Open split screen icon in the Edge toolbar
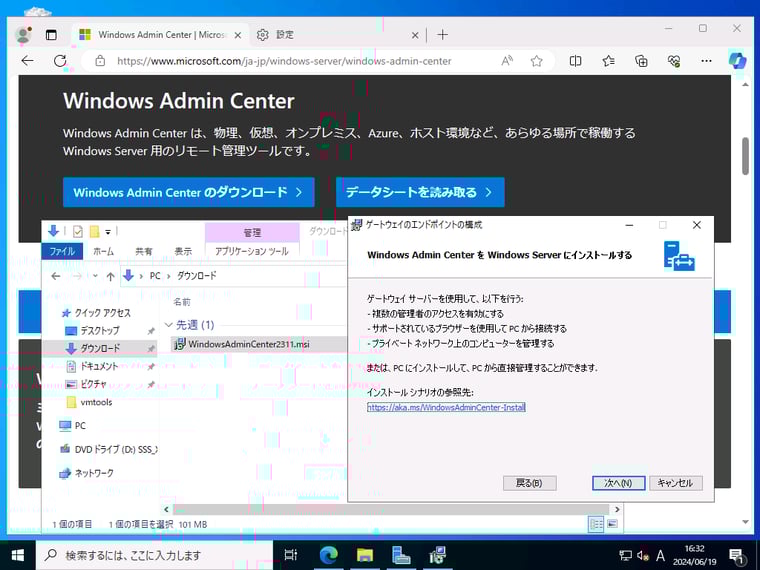The height and width of the screenshot is (570, 760). (x=575, y=61)
